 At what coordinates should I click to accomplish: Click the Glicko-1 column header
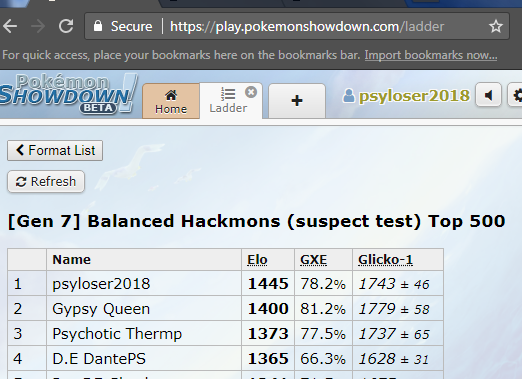pos(385,260)
